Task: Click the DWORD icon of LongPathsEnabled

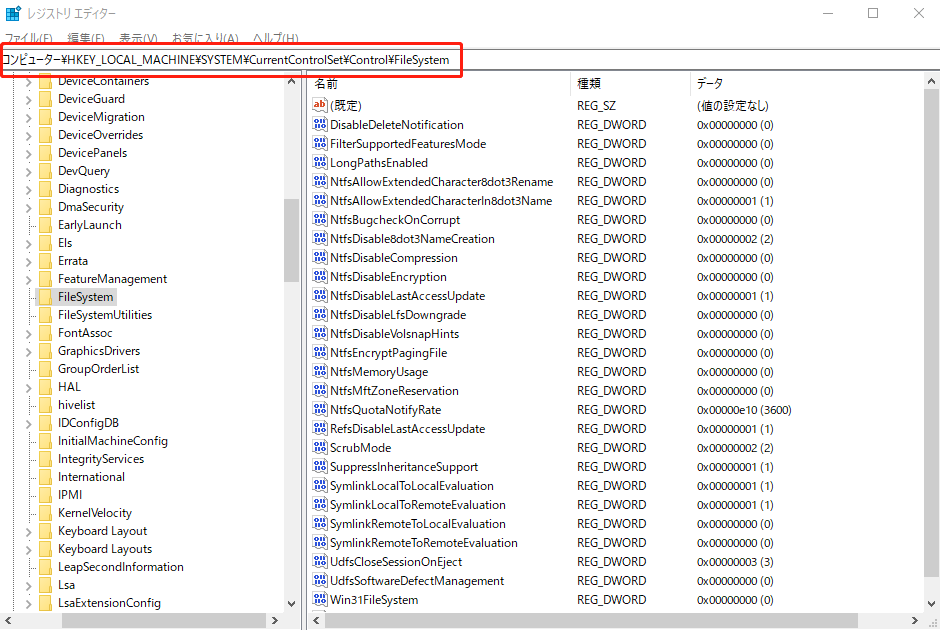Action: (320, 162)
